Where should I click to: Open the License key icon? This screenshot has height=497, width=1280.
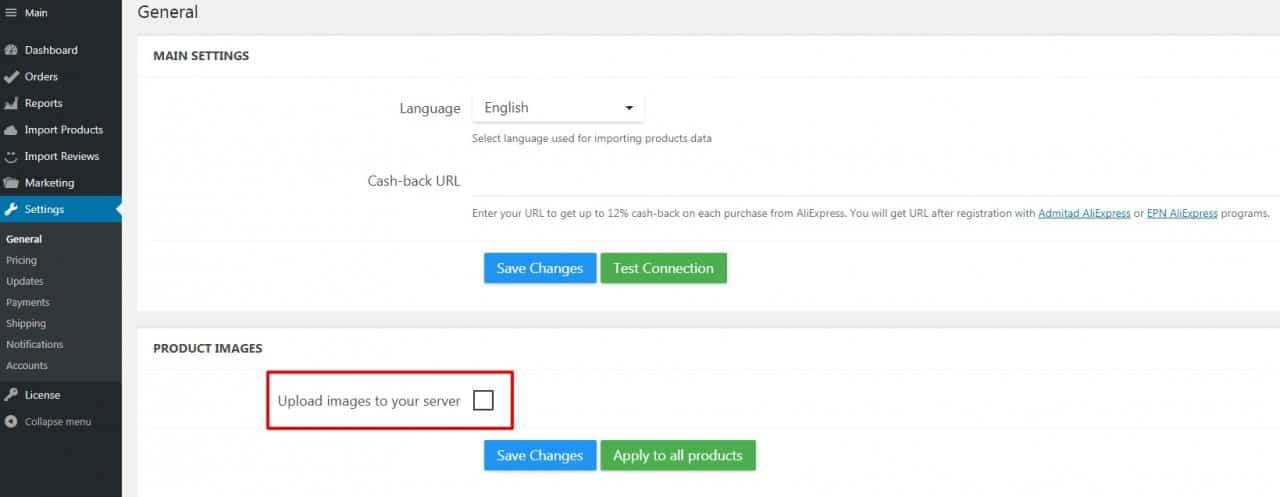(x=11, y=395)
